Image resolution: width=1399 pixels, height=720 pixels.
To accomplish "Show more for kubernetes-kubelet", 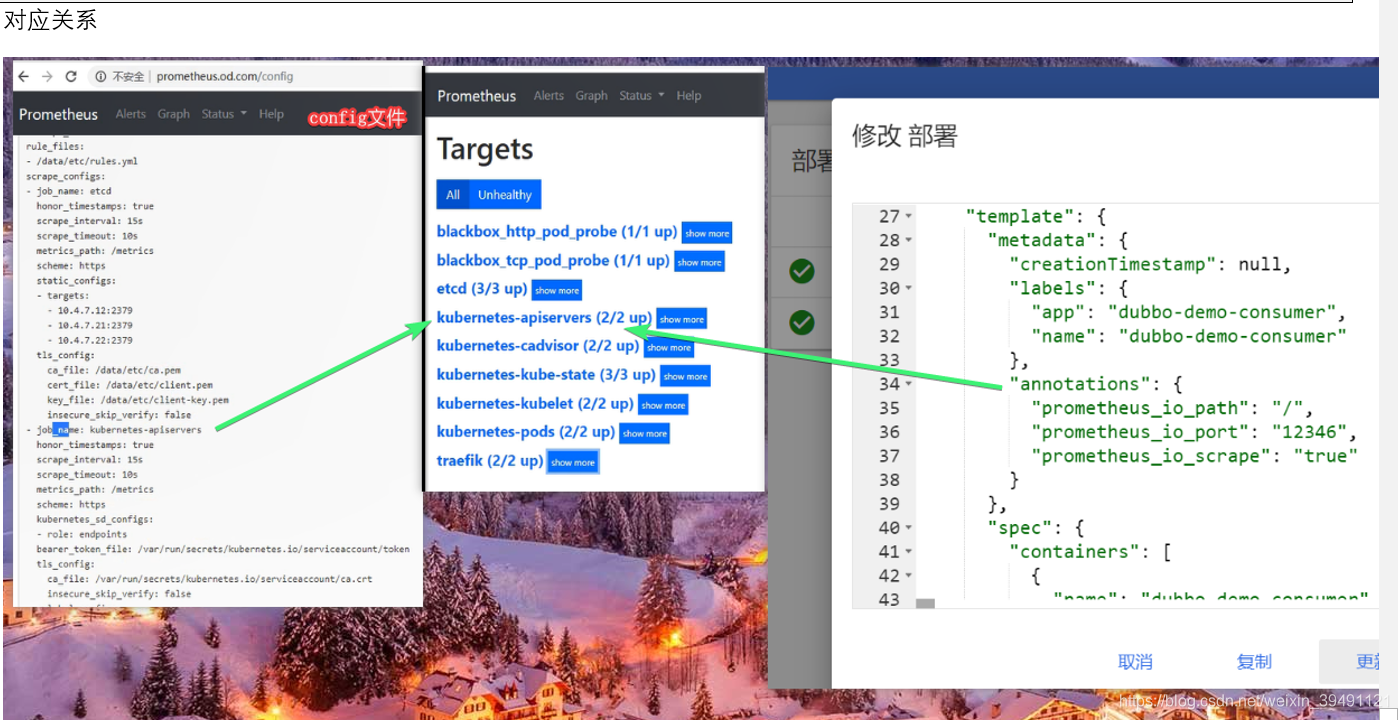I will (663, 405).
